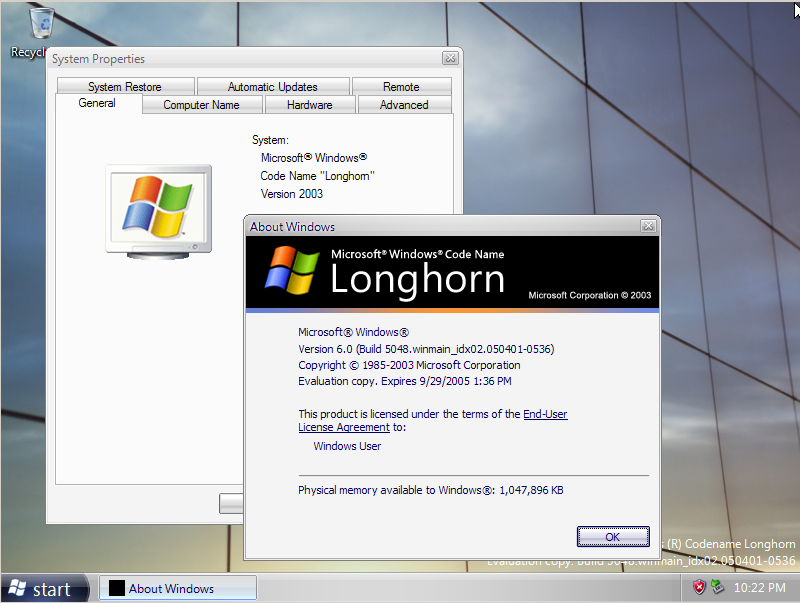Click the black app icon on About Windows taskbar button
The image size is (800, 603).
115,587
